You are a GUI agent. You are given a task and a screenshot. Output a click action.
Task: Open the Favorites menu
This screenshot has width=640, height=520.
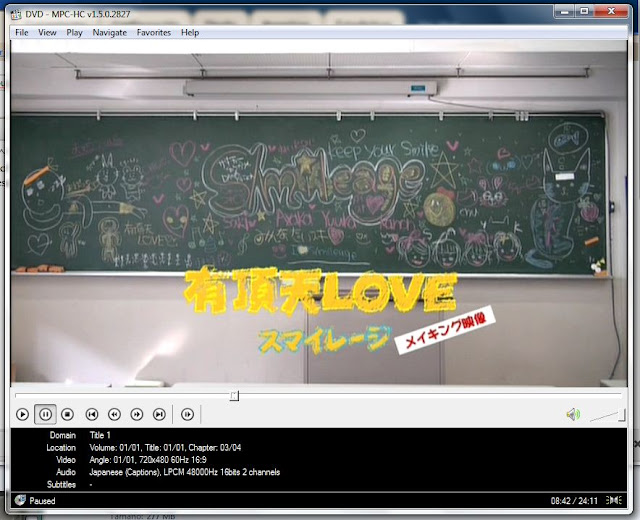(x=153, y=33)
